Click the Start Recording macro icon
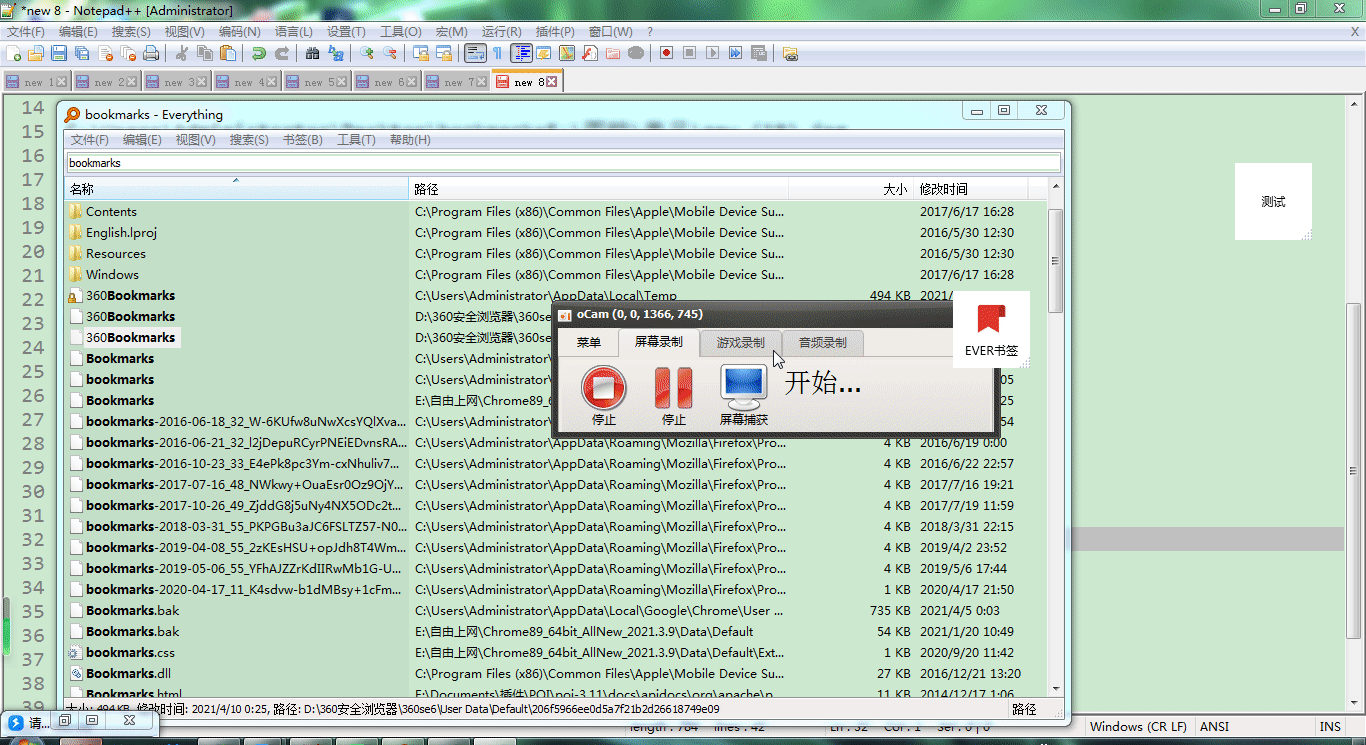The width and height of the screenshot is (1366, 745). pyautogui.click(x=666, y=53)
